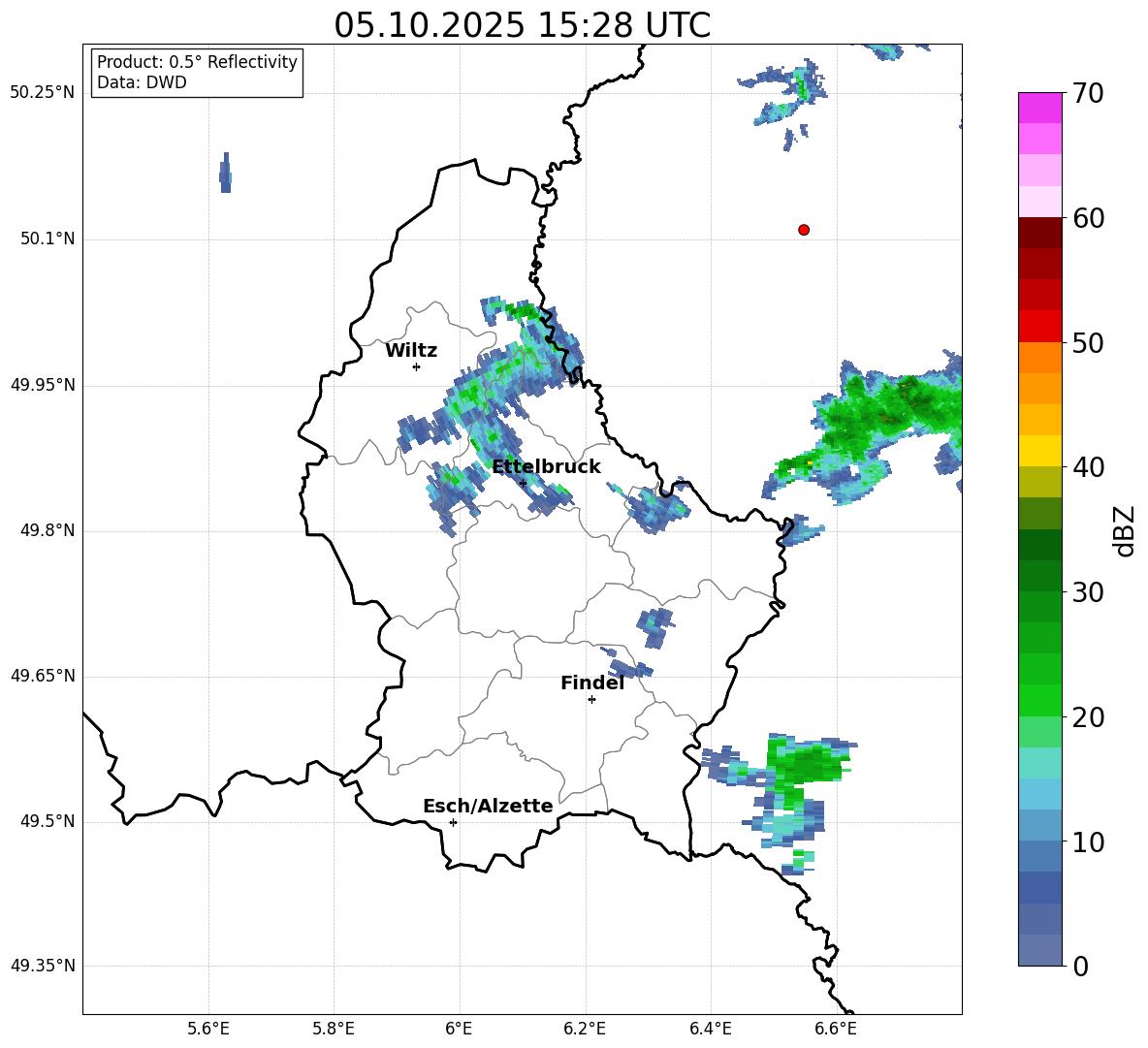The height and width of the screenshot is (1048, 1148).
Task: Click the Findel station cross marker
Action: tap(591, 700)
